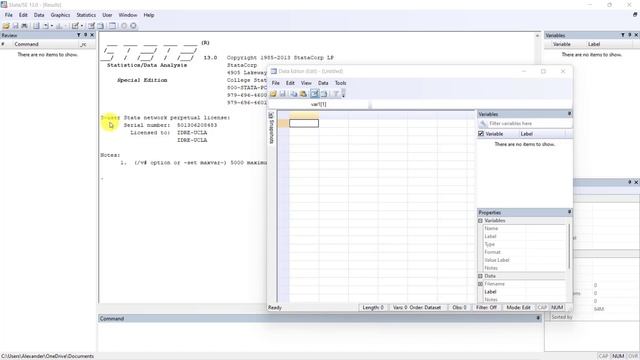
Task: Open the Help menu
Action: coord(149,15)
